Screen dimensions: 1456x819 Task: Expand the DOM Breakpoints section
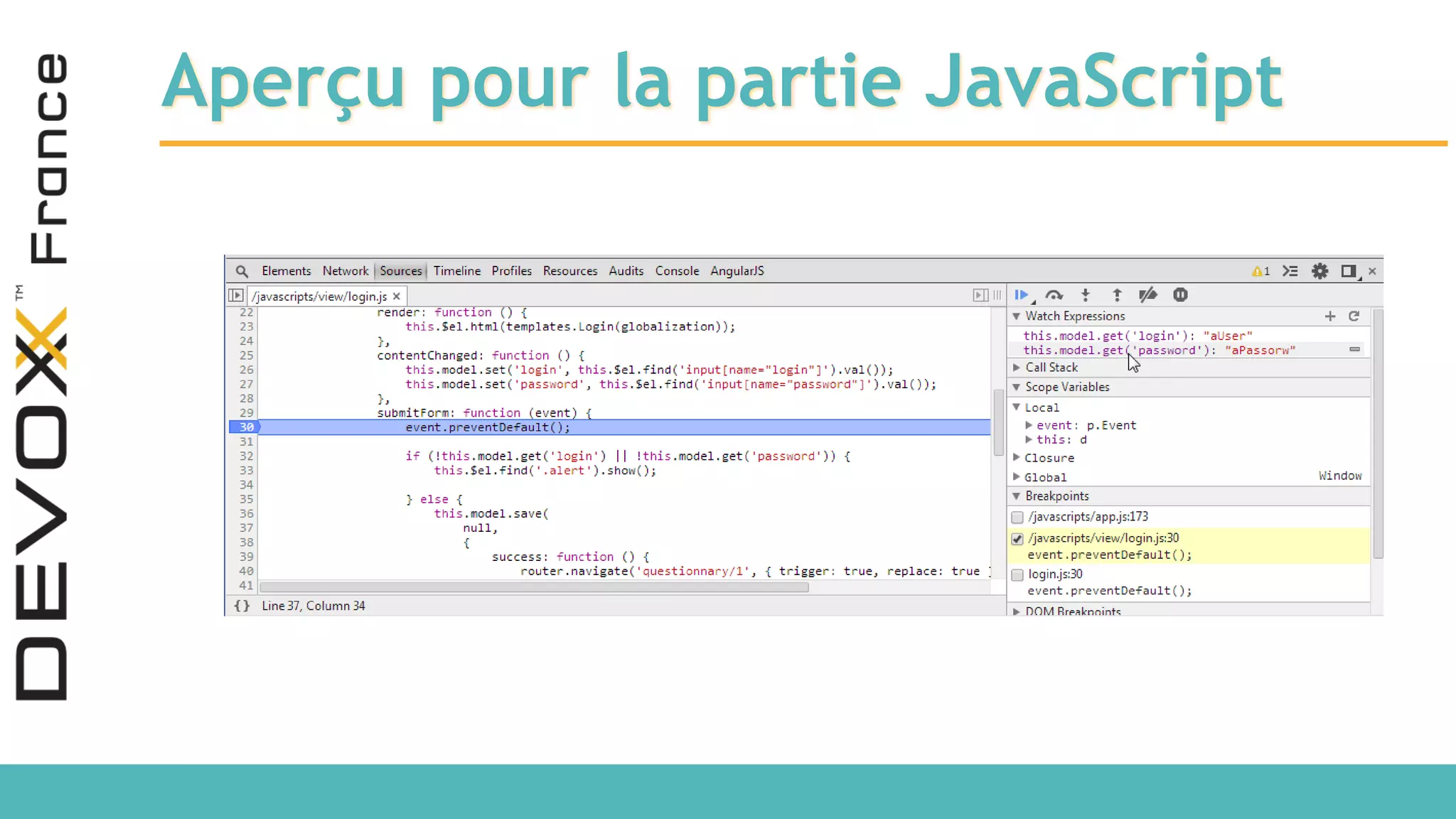(x=1017, y=611)
